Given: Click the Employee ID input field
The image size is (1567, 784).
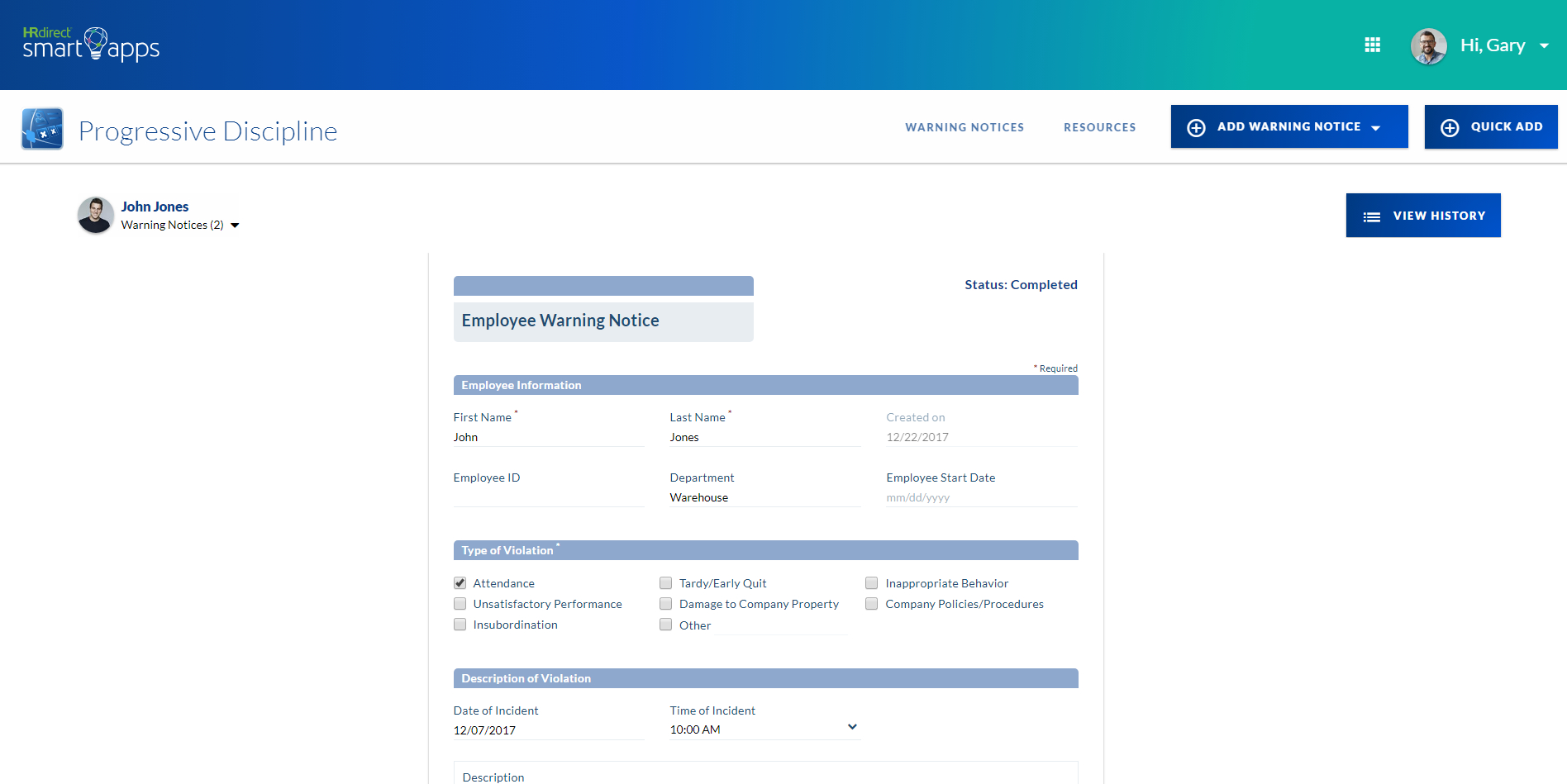Looking at the screenshot, I should click(548, 497).
